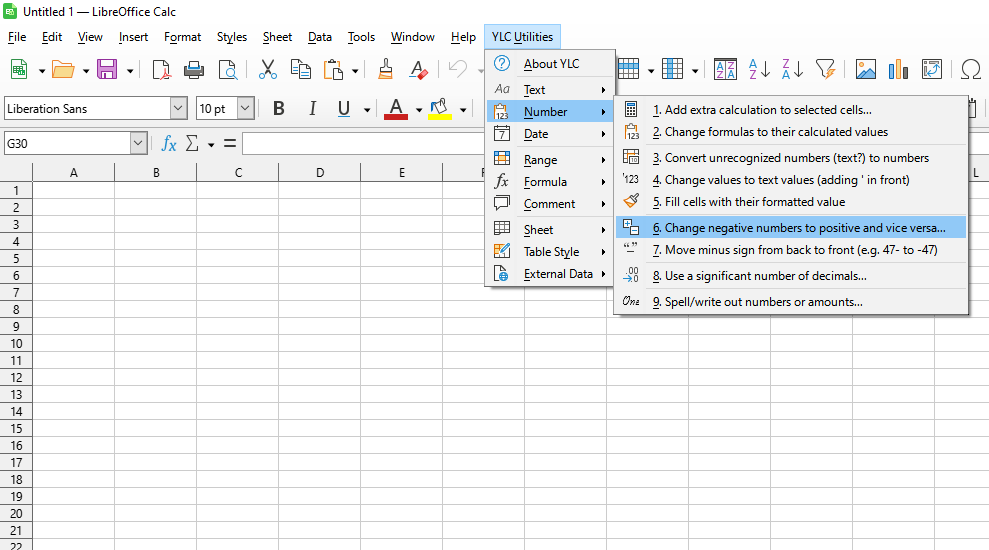Open the Function Wizard fx icon
The width and height of the screenshot is (989, 550).
169,144
